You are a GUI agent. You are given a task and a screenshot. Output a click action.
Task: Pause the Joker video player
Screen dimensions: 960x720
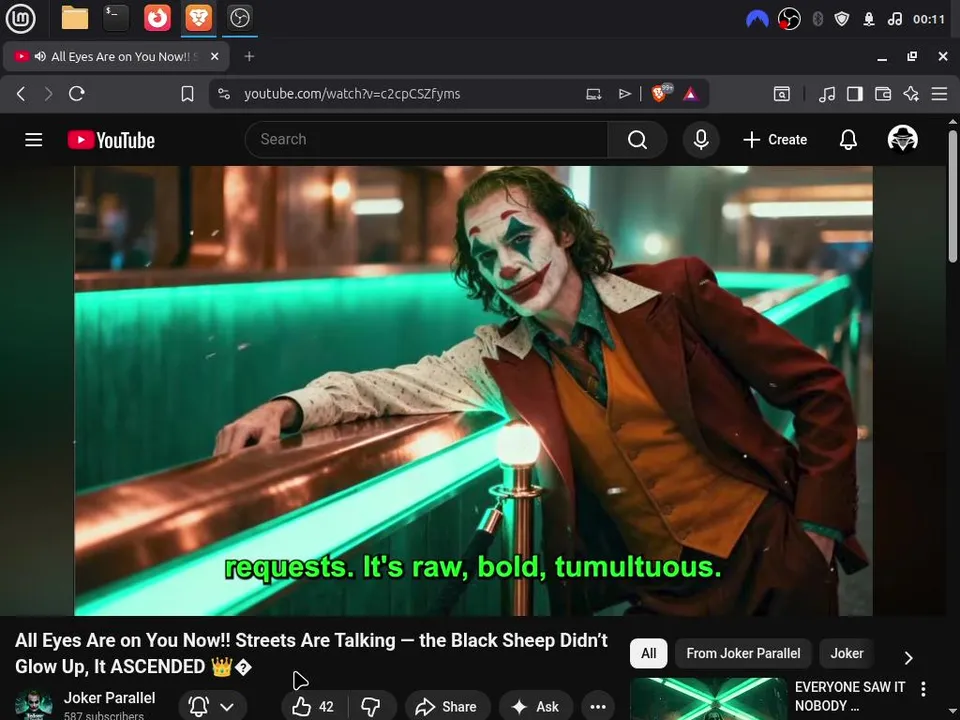coord(473,391)
